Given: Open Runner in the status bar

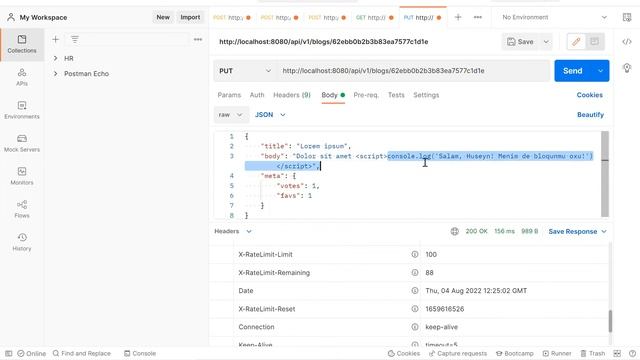Looking at the screenshot, I should tap(557, 353).
